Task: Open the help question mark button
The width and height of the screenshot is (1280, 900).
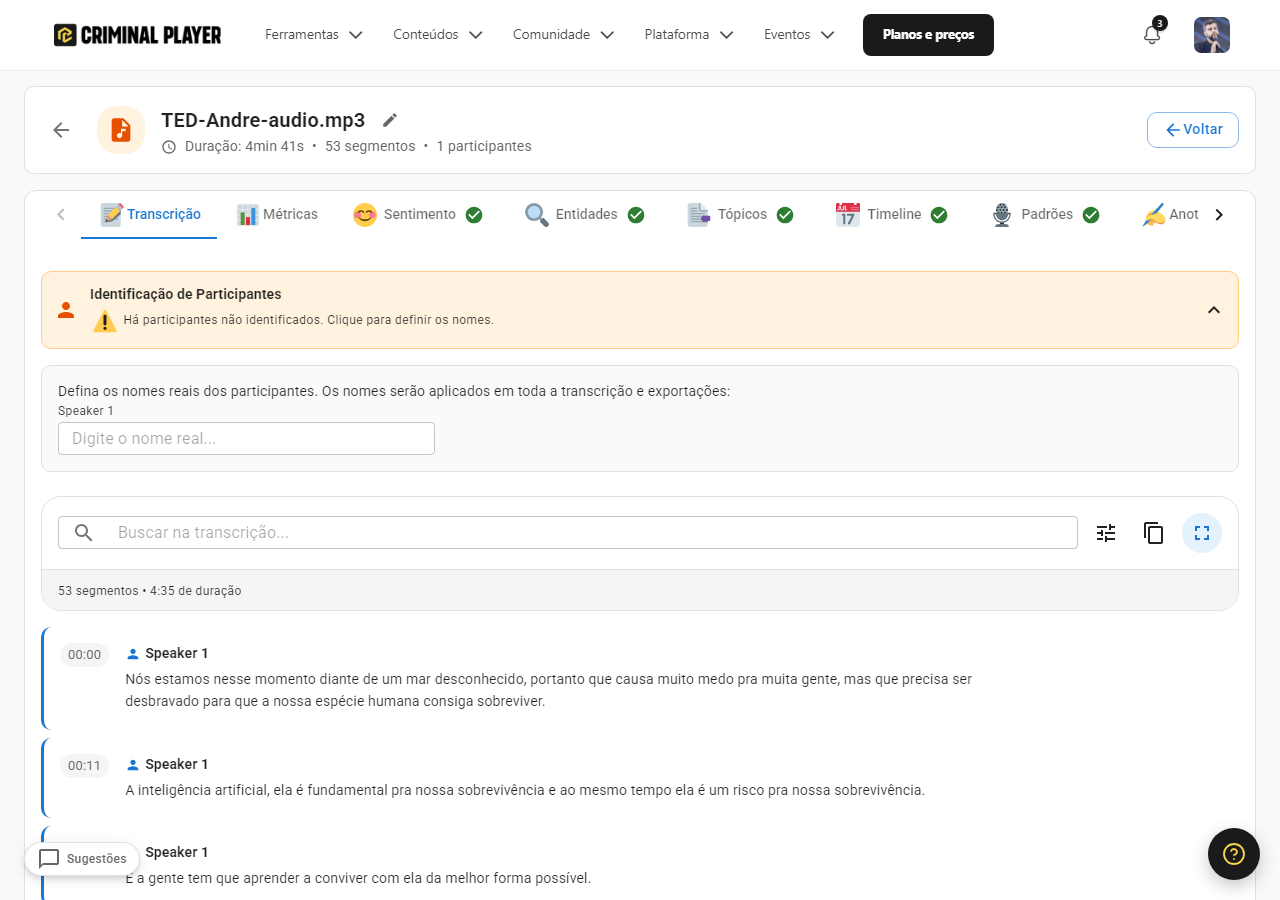Action: tap(1234, 854)
